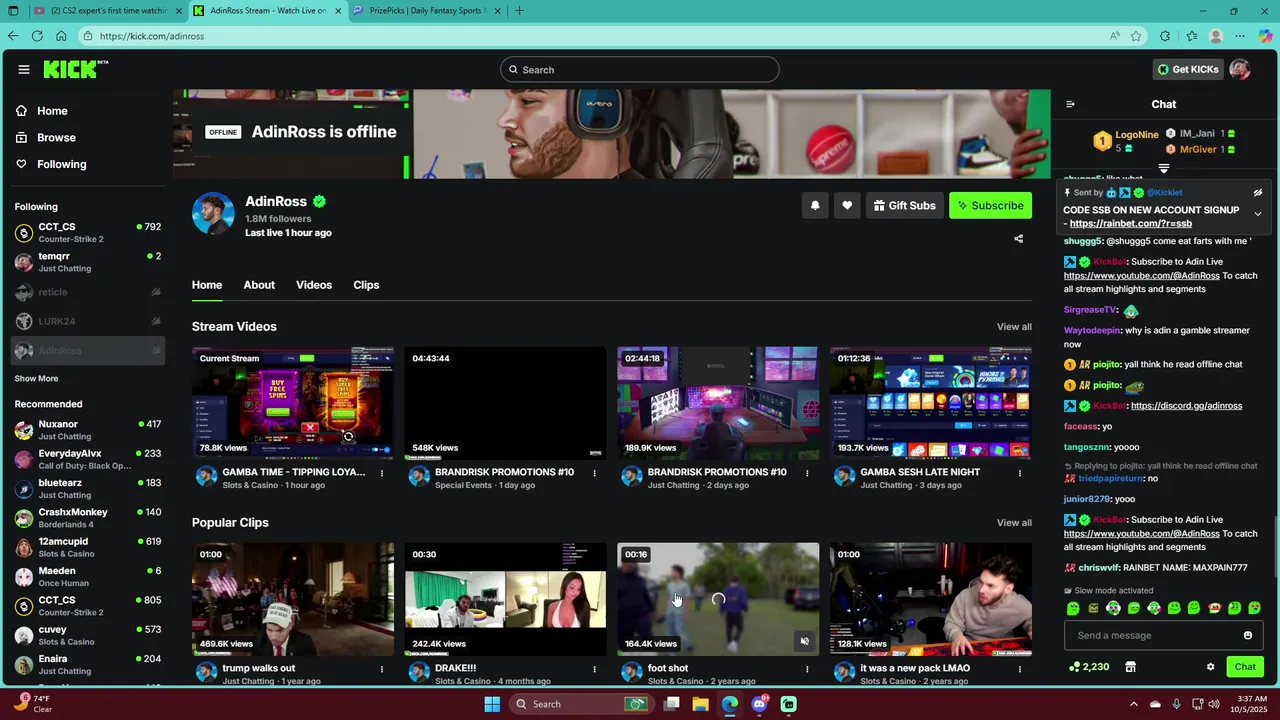Open the reticle offline channel in Following

pos(88,292)
